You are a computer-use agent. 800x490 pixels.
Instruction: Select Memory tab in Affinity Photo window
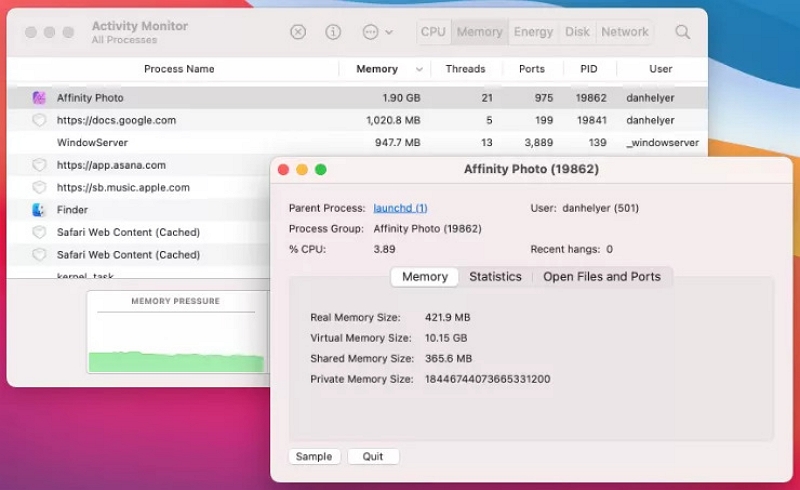click(424, 277)
